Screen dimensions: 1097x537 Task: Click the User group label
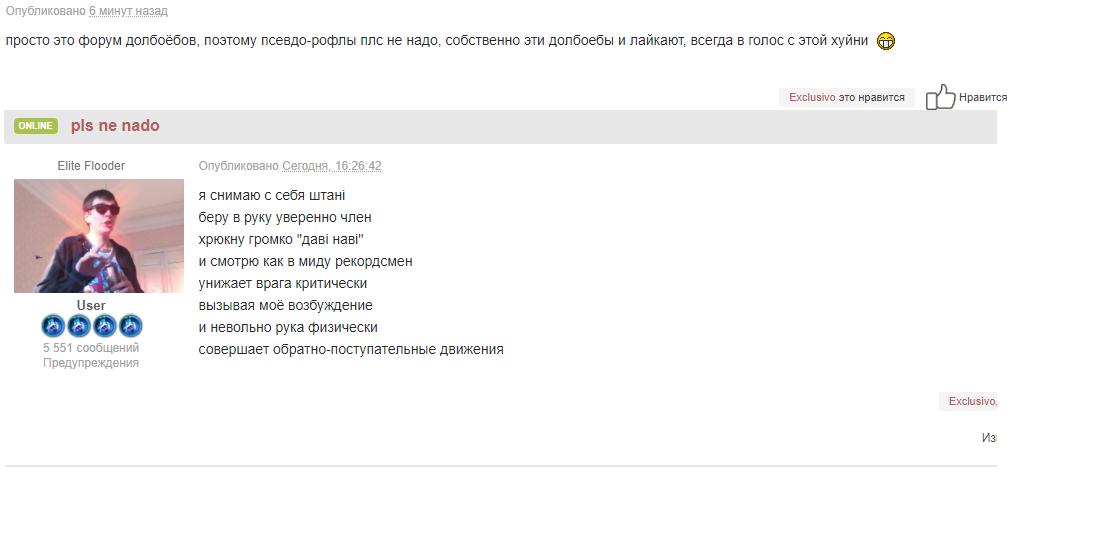[x=91, y=306]
